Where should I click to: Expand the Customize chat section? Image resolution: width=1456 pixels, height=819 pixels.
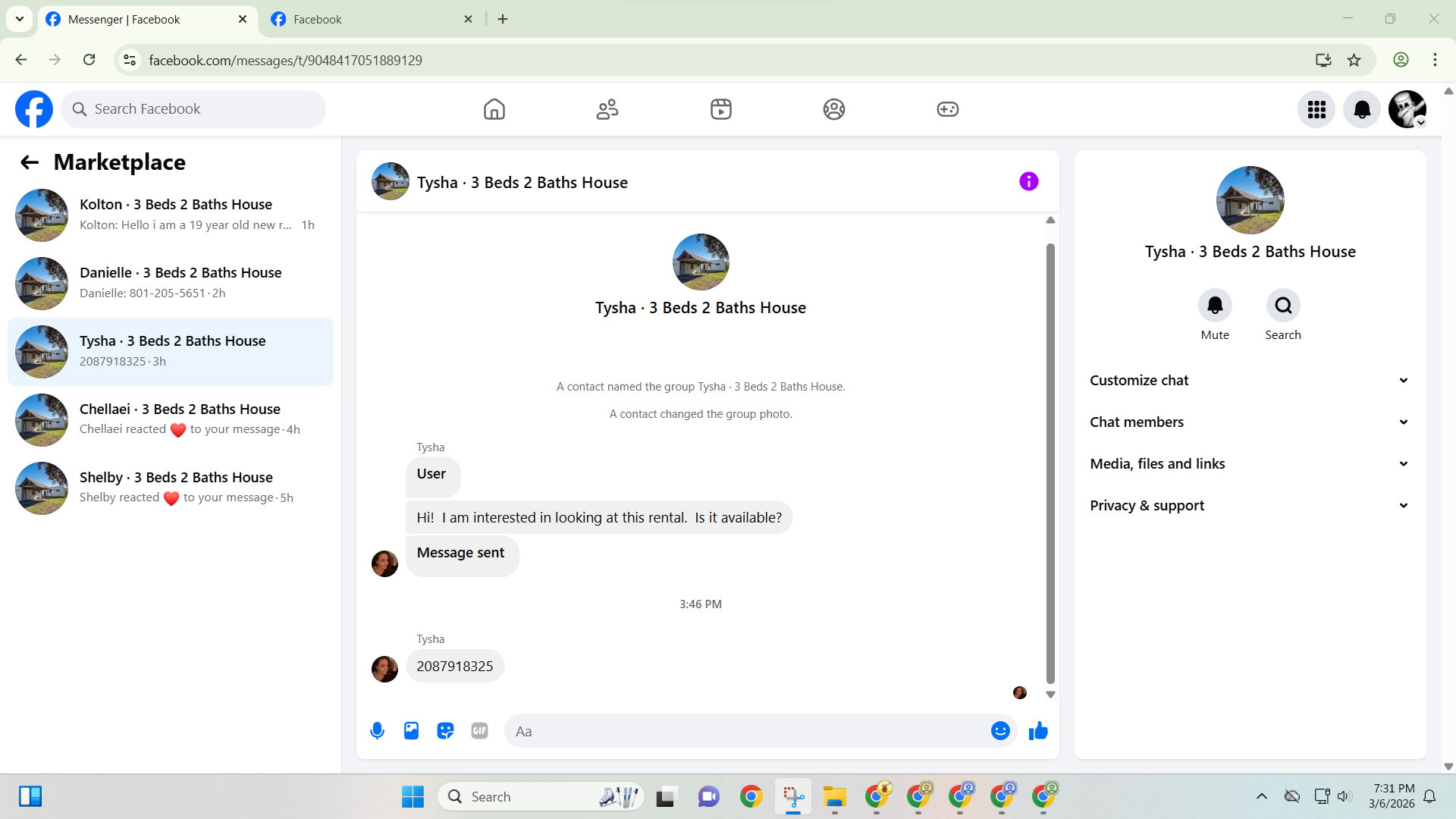click(x=1250, y=381)
